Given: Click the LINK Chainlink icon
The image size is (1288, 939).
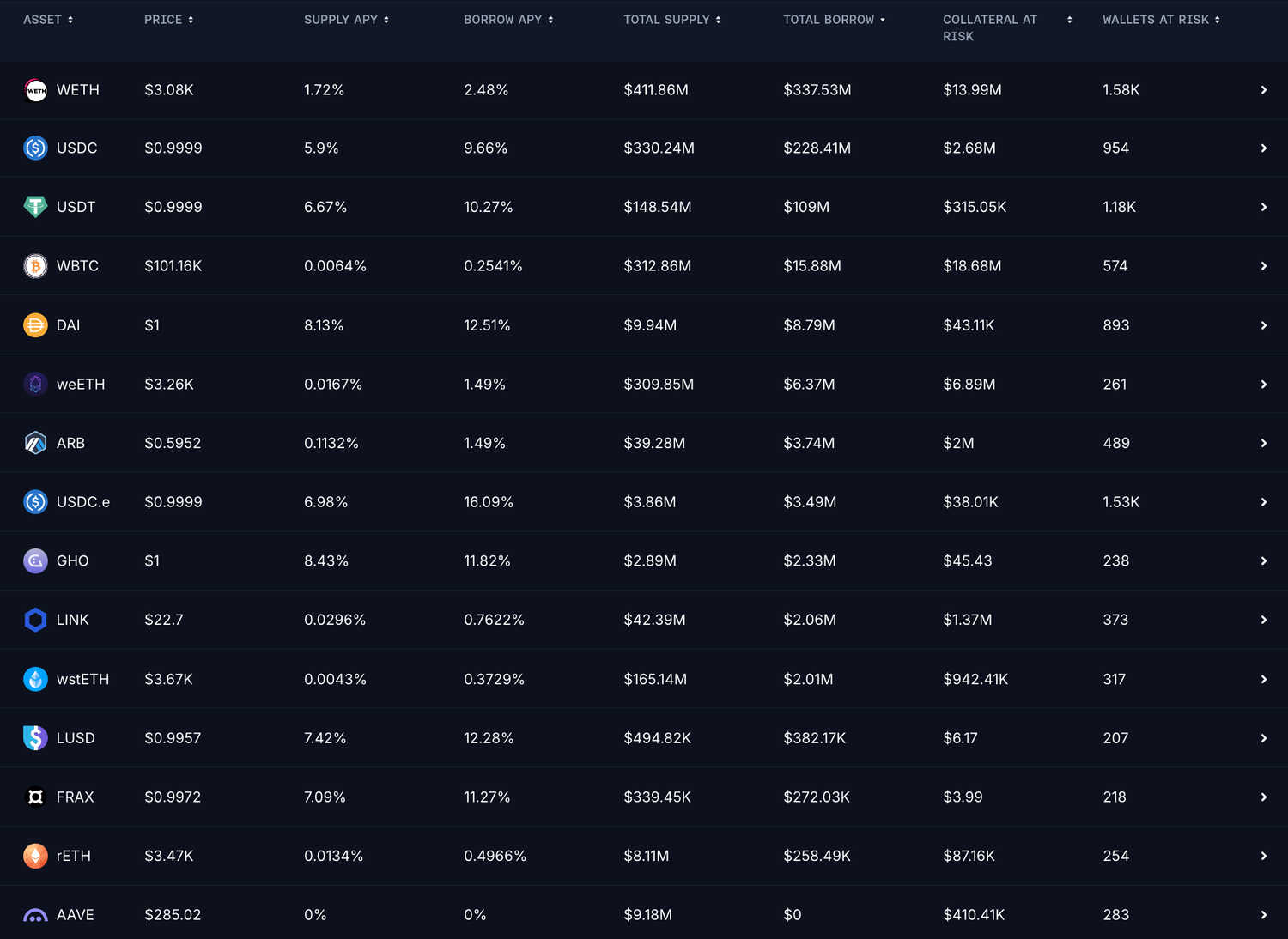Looking at the screenshot, I should tap(35, 620).
